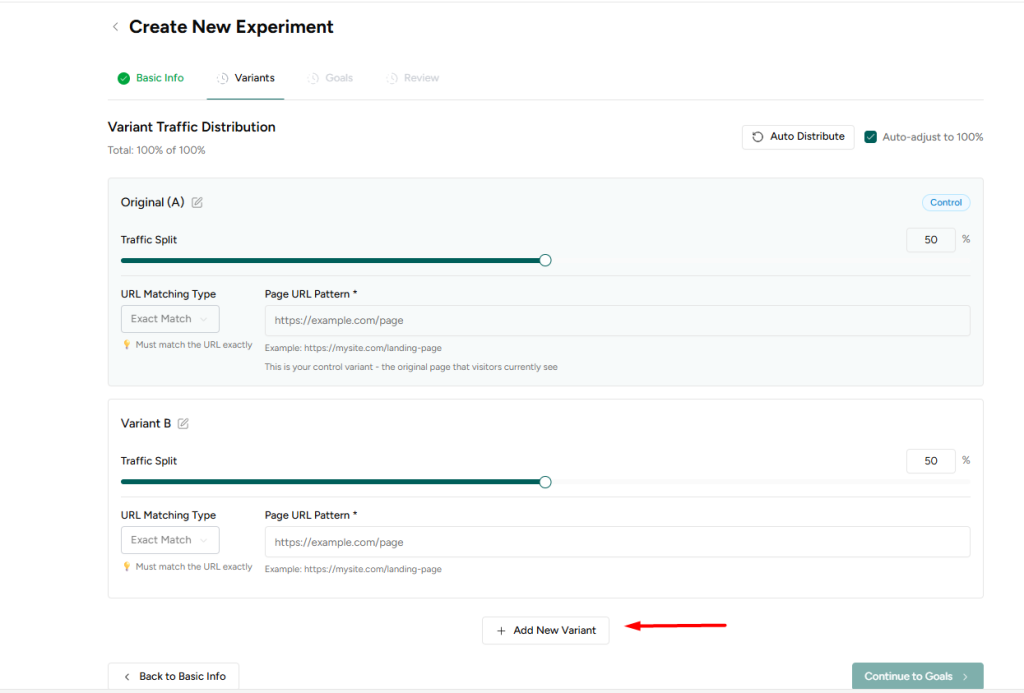Viewport: 1024px width, 693px height.
Task: Open the Goals tab
Action: click(339, 78)
